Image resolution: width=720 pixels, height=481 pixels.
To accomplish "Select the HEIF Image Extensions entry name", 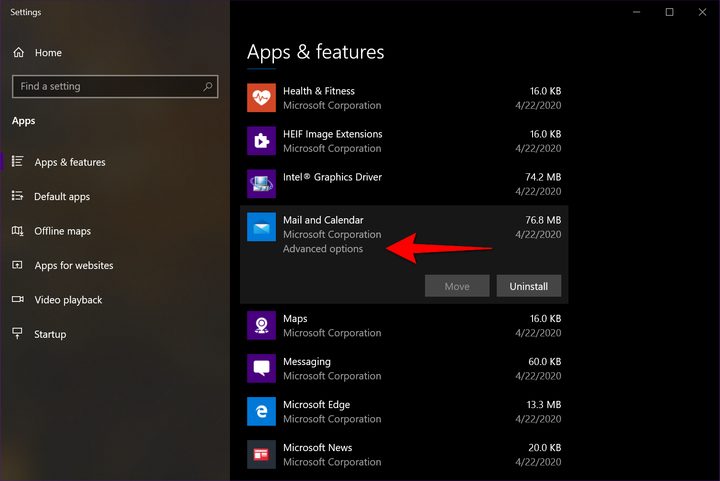I will click(332, 134).
